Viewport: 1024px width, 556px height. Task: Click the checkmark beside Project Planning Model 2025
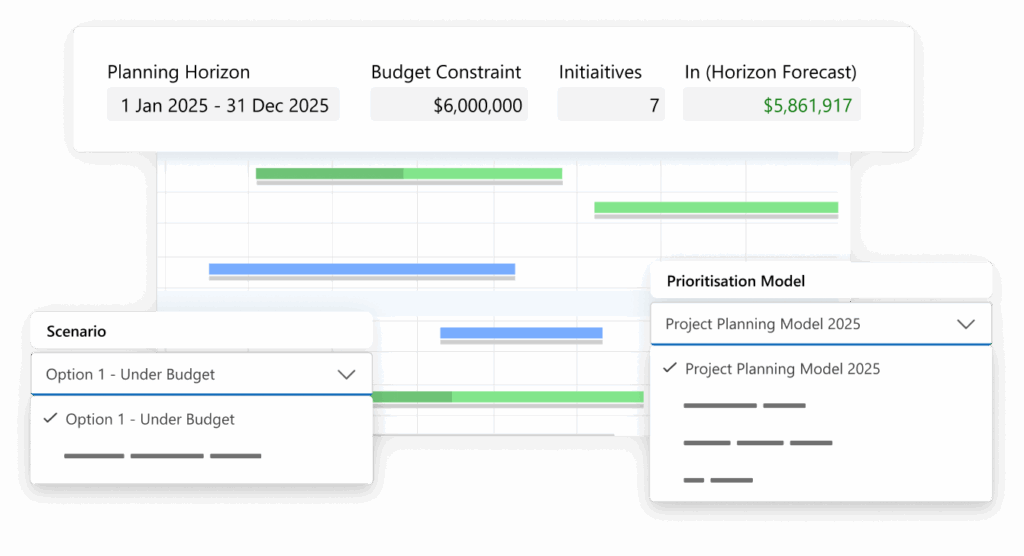pyautogui.click(x=669, y=368)
